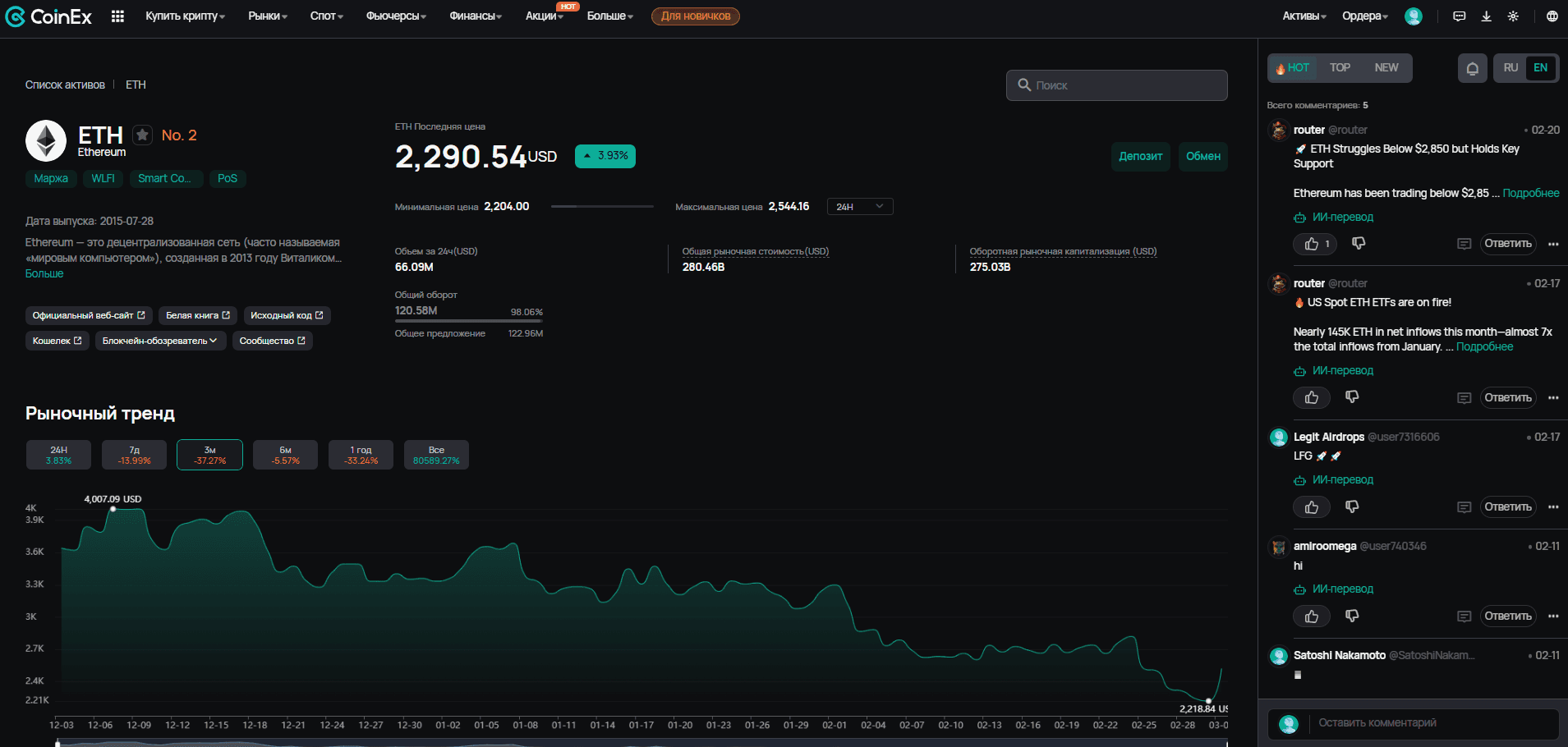Select the 6м trend tab
Image resolution: width=1568 pixels, height=747 pixels.
(x=285, y=455)
